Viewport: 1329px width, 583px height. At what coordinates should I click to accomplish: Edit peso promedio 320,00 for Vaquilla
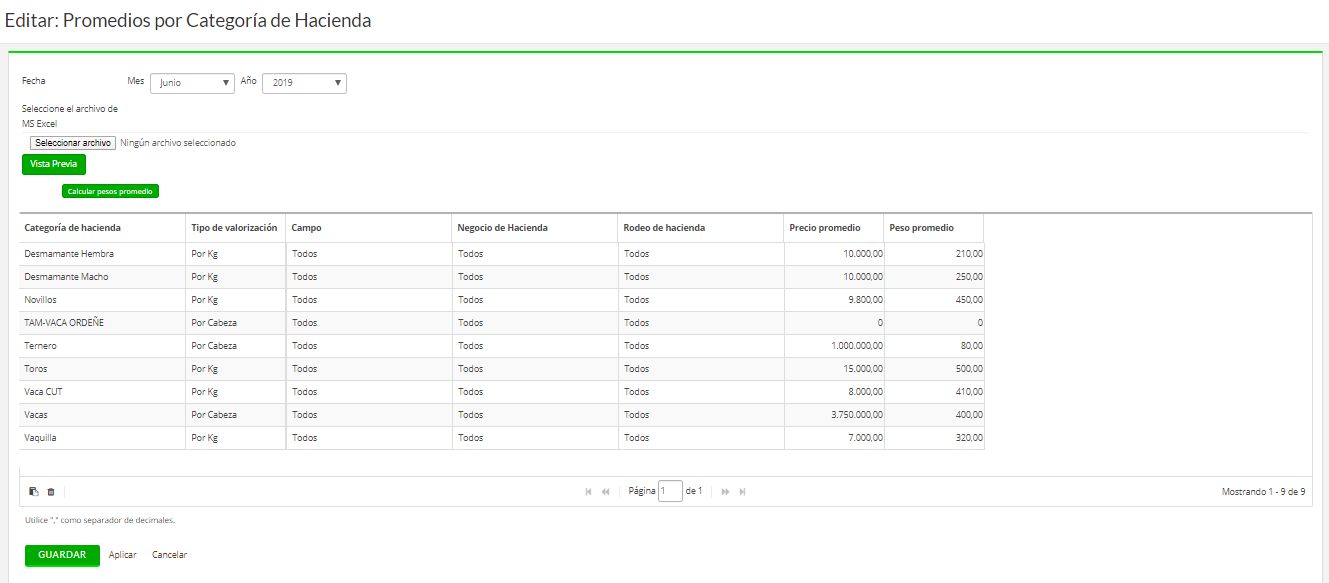tap(934, 438)
